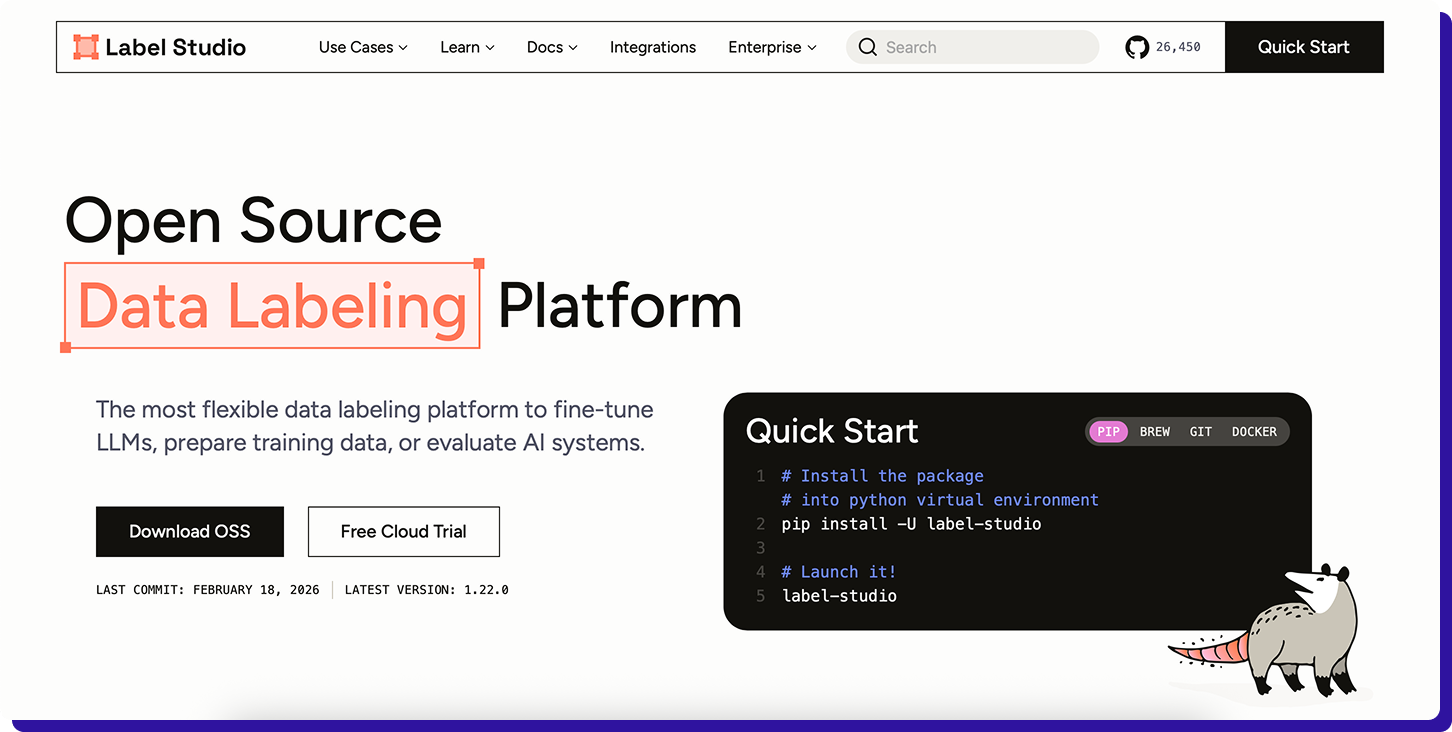This screenshot has width=1452, height=732.
Task: Click the Label Studio brand name
Action: 175,47
